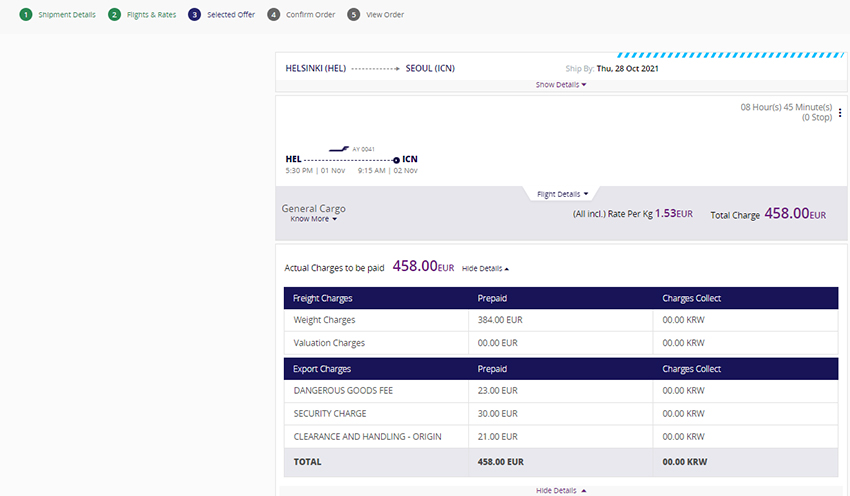This screenshot has height=496, width=850.
Task: Click the Freight Charges table header
Action: [x=322, y=298]
